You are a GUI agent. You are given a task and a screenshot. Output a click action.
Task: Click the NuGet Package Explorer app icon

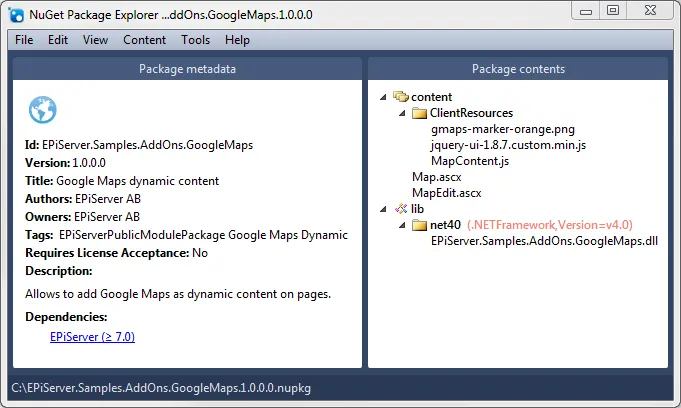pyautogui.click(x=17, y=15)
